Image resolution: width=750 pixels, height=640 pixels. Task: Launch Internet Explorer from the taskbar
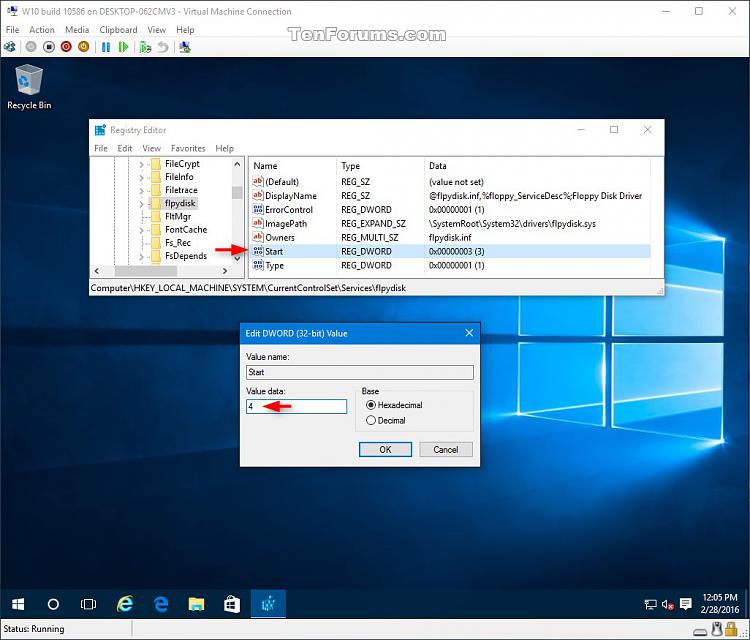point(125,604)
